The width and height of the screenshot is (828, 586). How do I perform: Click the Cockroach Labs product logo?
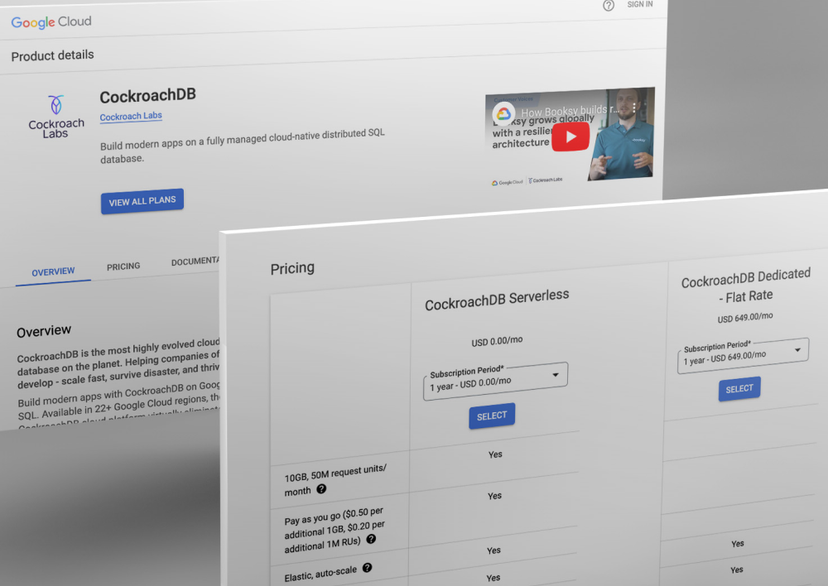[56, 116]
